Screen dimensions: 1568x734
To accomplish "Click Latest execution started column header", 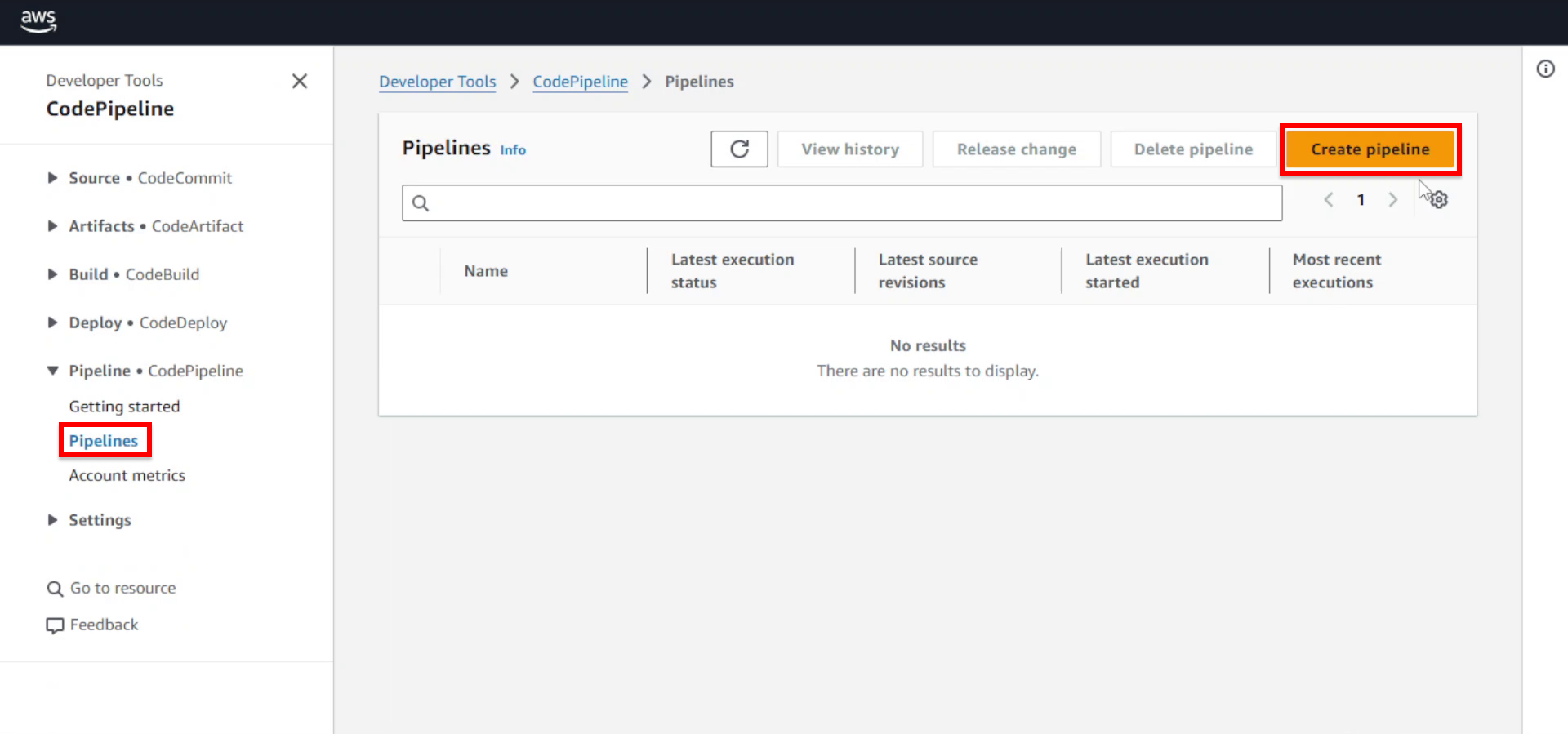I will coord(1147,271).
